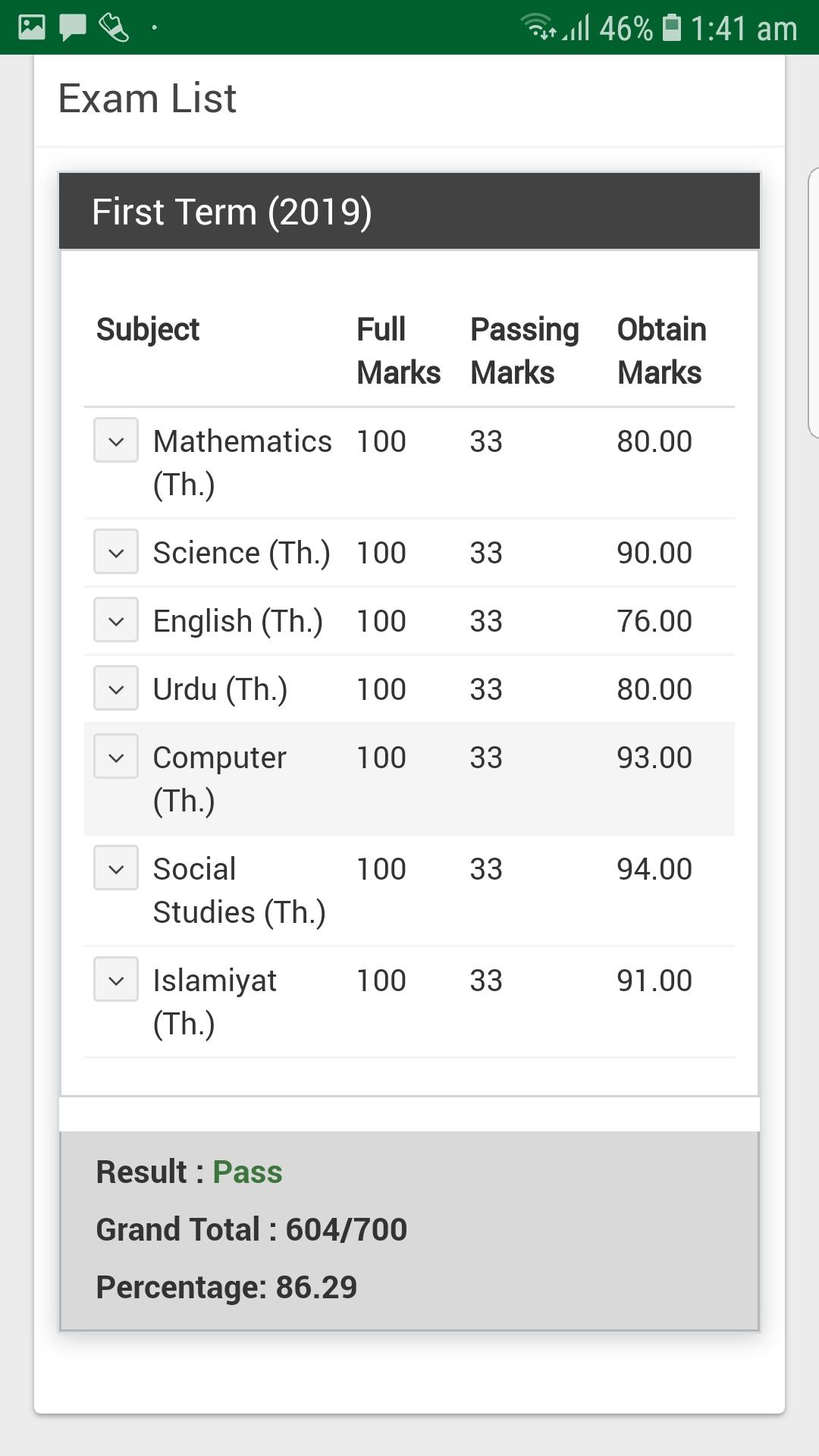
Task: Expand the Mathematics (Th.) row details
Action: pyautogui.click(x=116, y=440)
